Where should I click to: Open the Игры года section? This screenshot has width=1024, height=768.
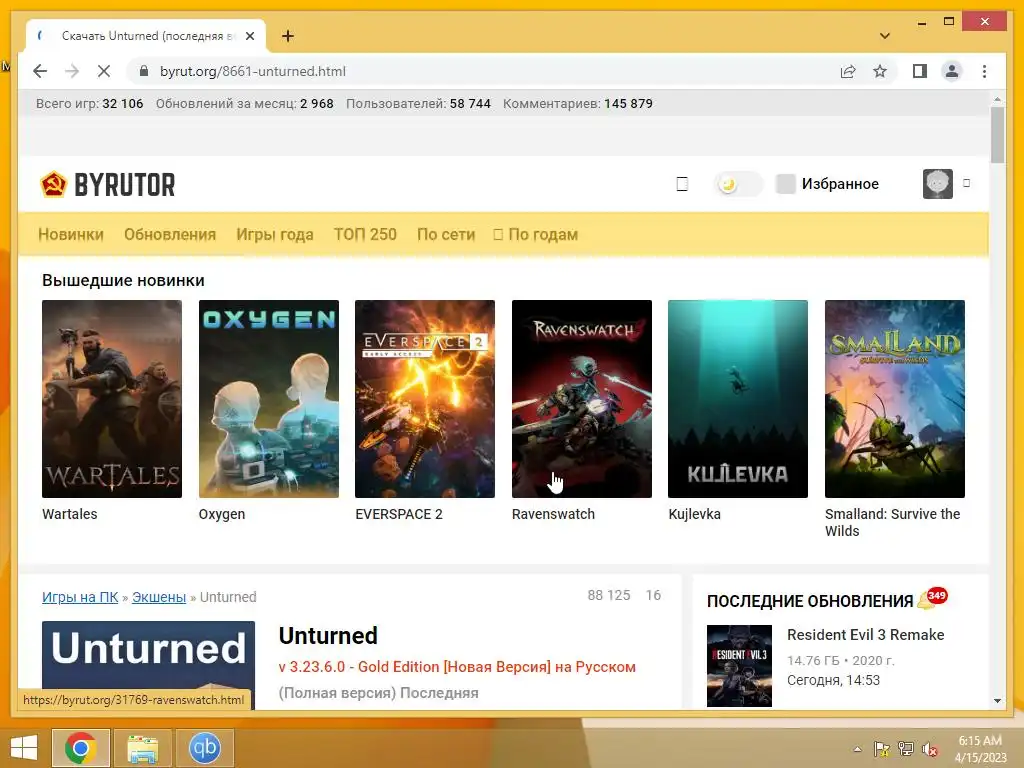274,234
